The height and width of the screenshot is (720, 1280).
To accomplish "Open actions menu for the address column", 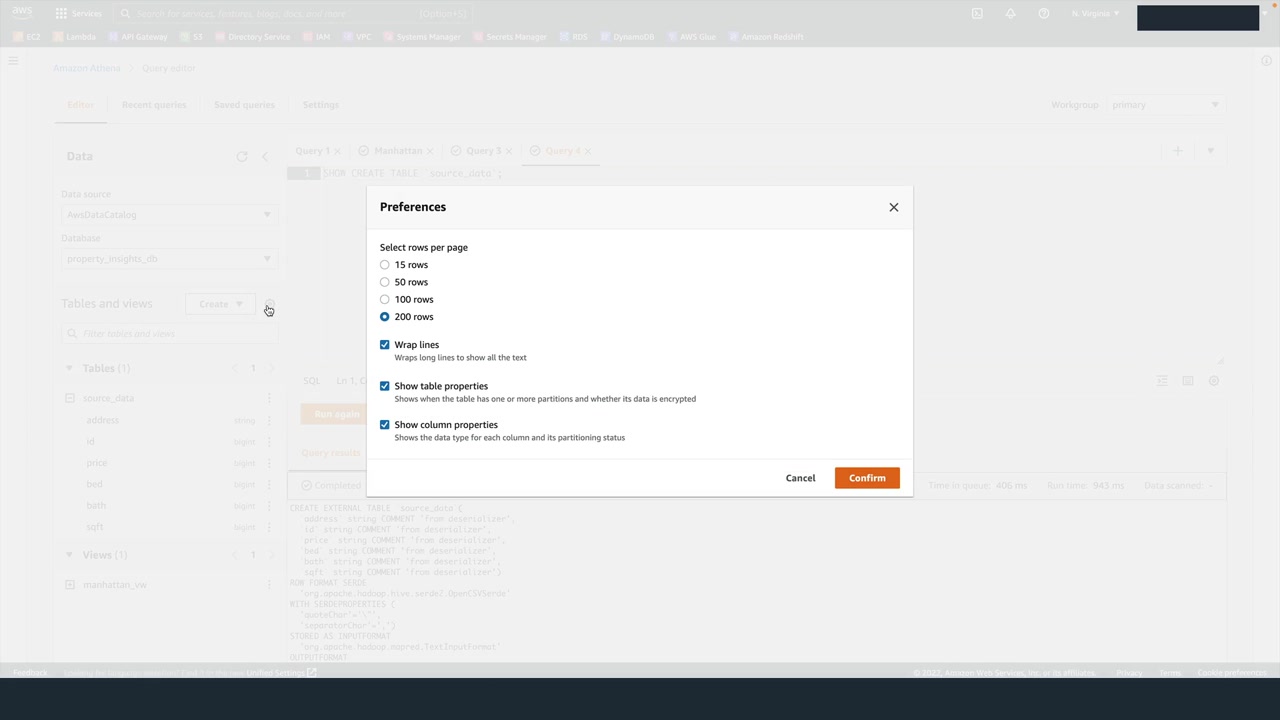I will pyautogui.click(x=269, y=420).
